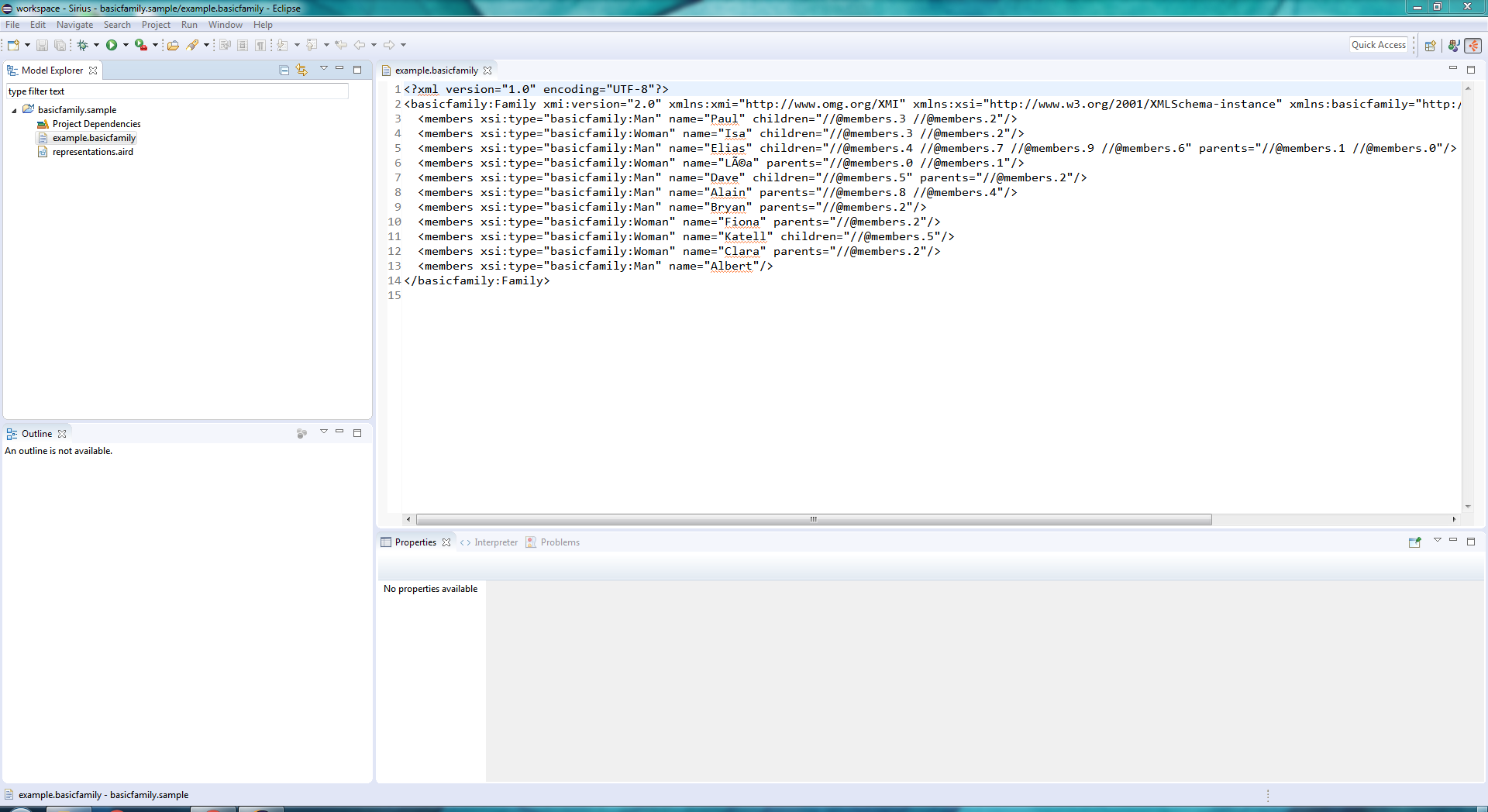Toggle Link with Editor in Model Explorer
The width and height of the screenshot is (1488, 812).
pyautogui.click(x=301, y=71)
